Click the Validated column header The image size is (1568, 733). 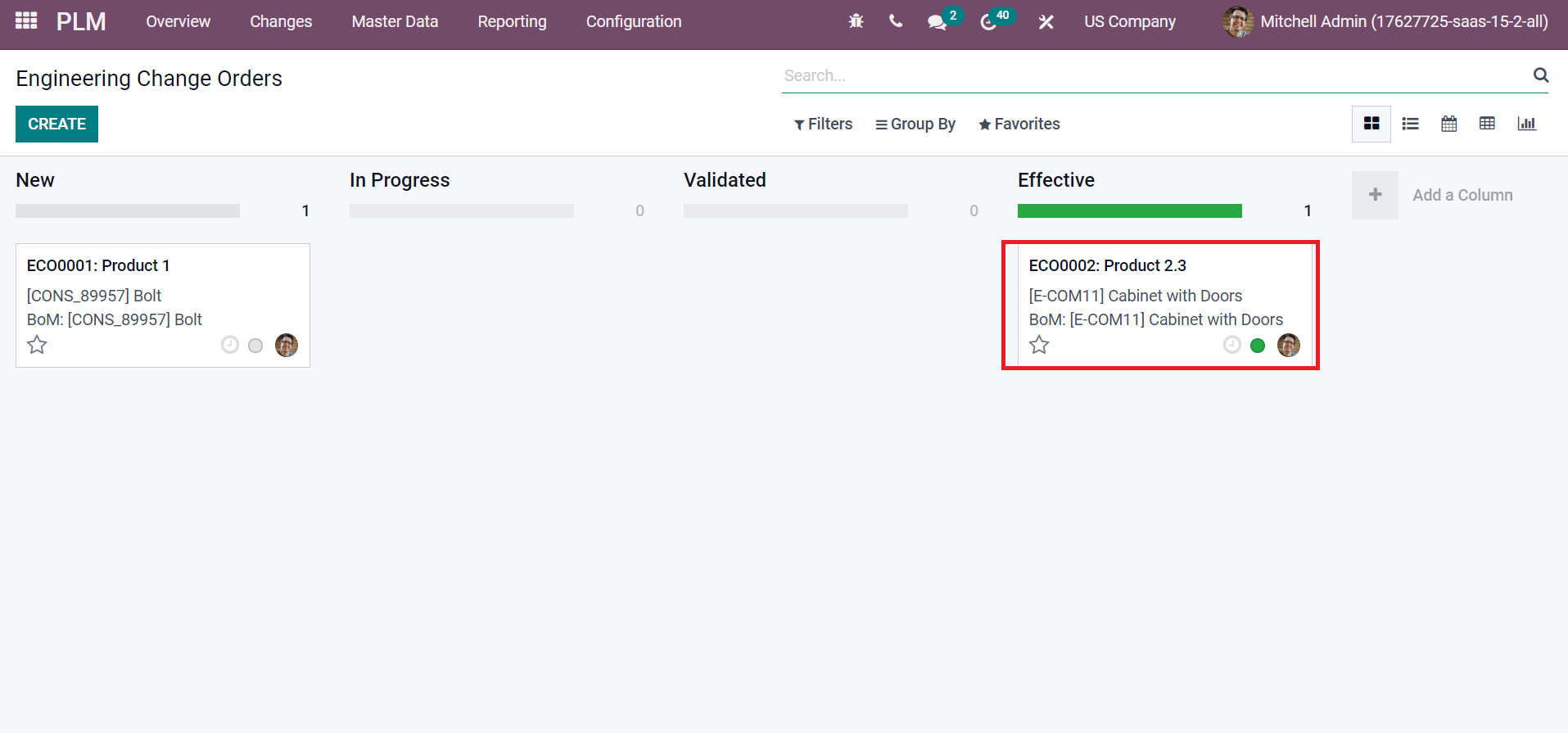coord(725,180)
